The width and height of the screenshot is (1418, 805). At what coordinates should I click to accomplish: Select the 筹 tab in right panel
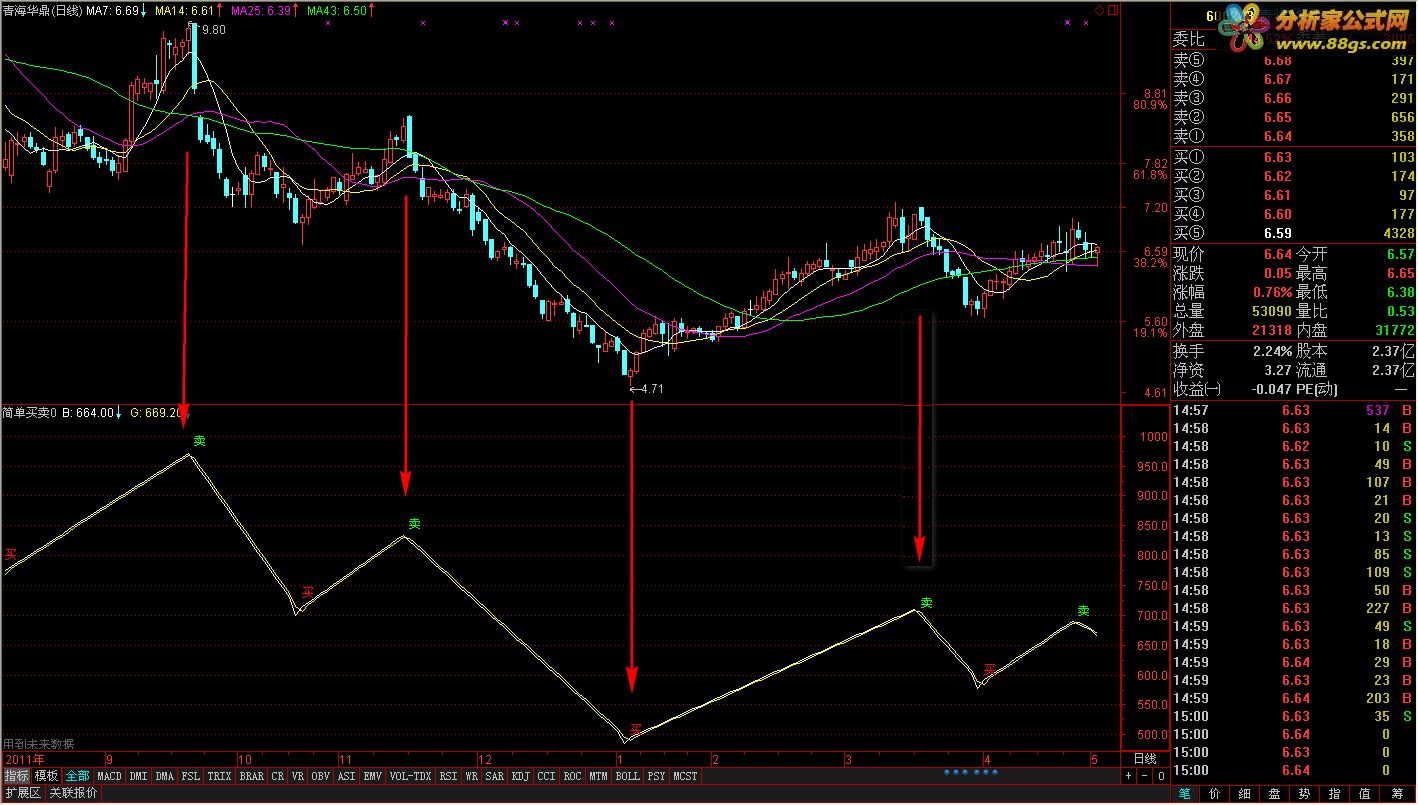(1397, 794)
